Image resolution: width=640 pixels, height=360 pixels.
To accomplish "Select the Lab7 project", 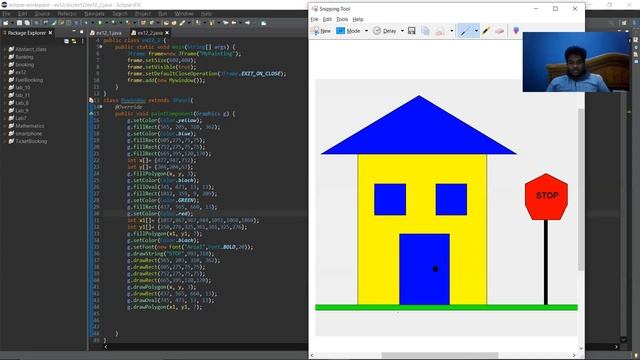I will [20, 118].
